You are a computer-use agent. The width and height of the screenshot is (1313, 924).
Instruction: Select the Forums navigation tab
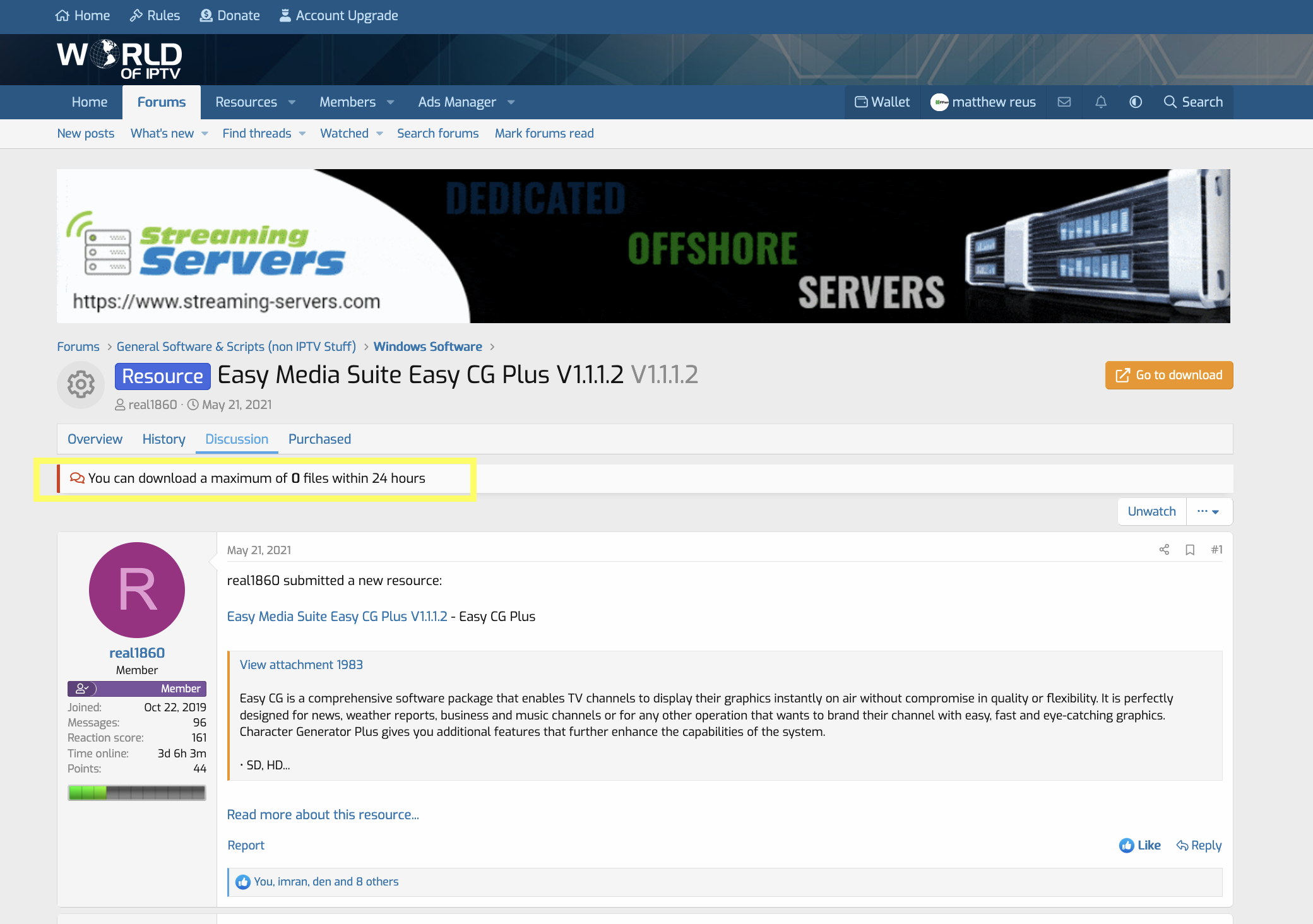coord(162,102)
